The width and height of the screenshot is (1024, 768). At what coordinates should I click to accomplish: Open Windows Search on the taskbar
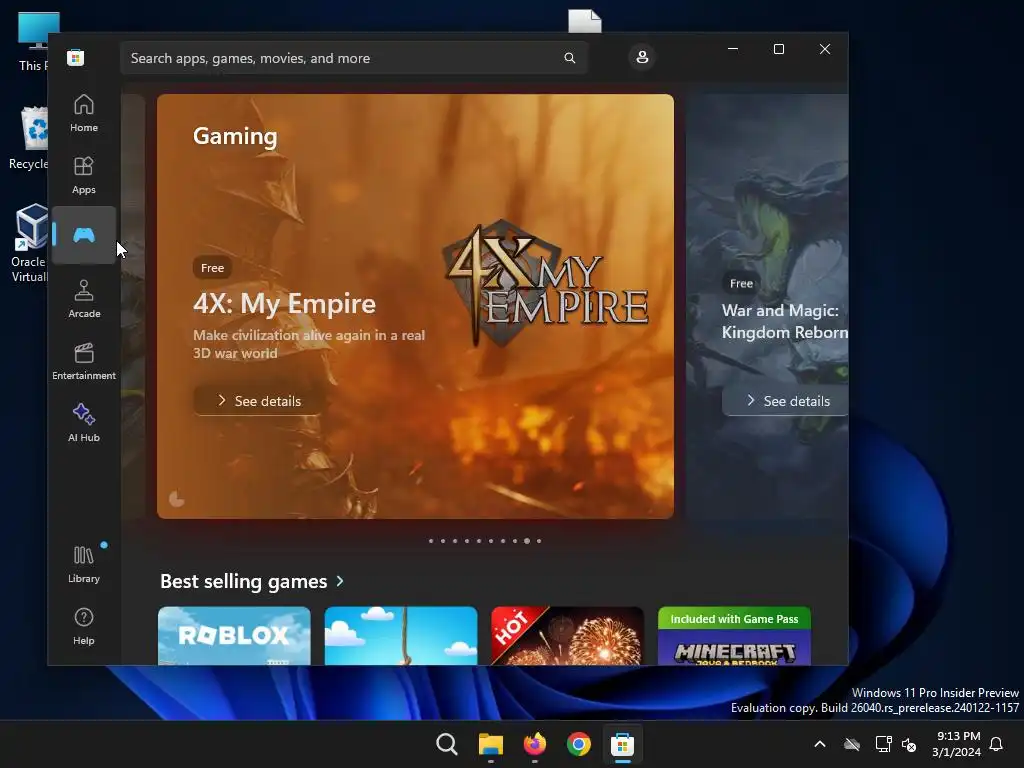tap(447, 744)
